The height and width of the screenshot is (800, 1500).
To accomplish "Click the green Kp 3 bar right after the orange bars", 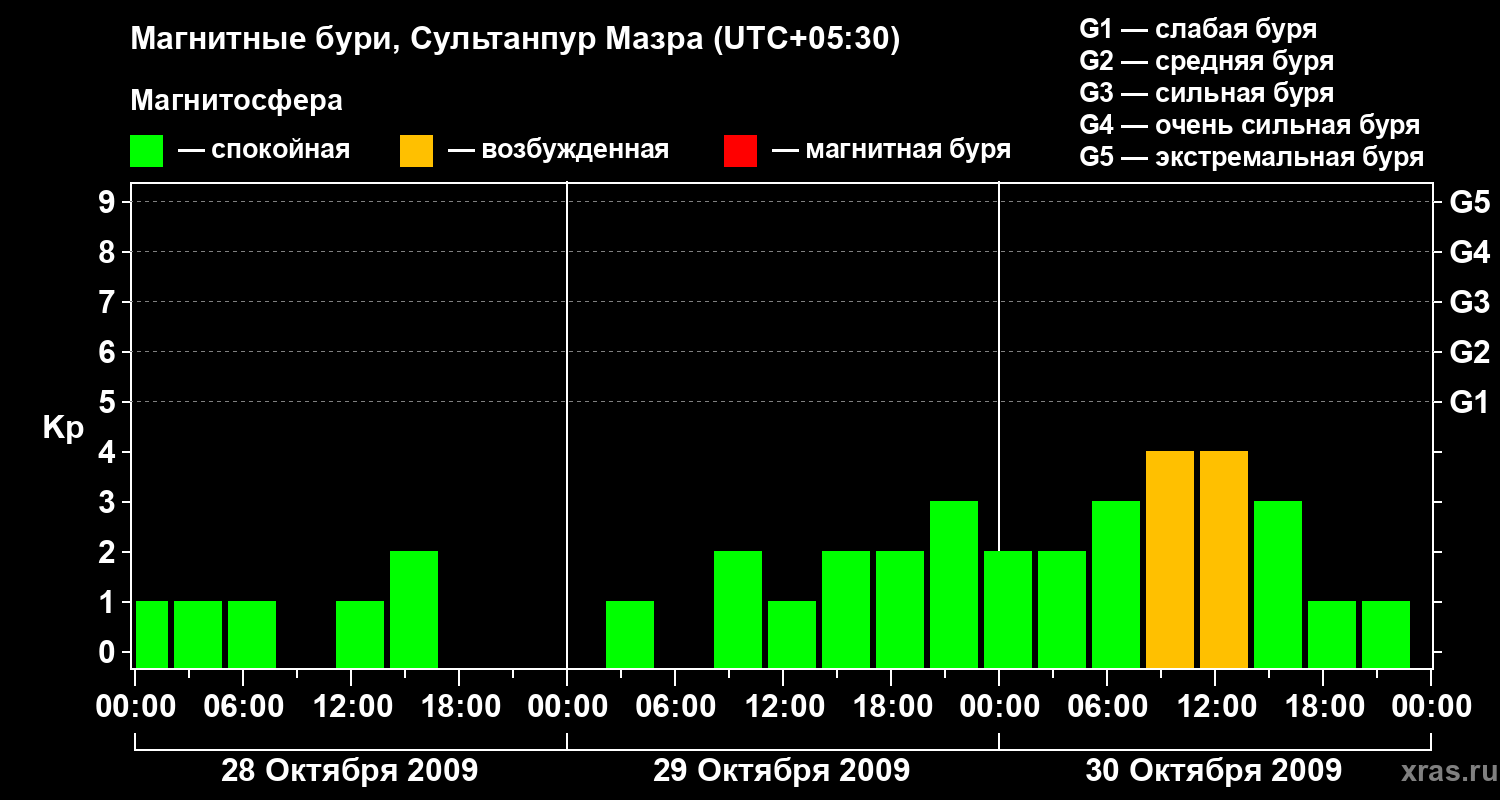I will click(x=1278, y=584).
